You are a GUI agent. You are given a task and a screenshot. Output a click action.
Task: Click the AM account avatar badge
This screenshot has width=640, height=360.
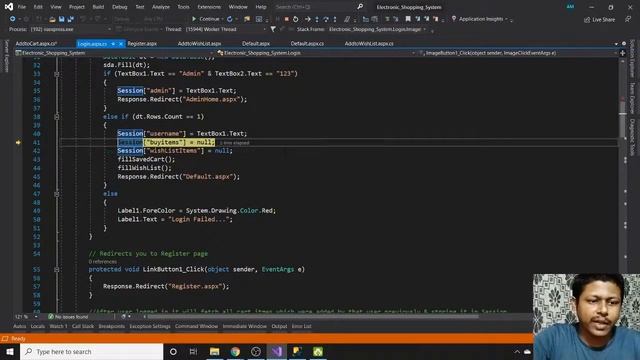(x=570, y=7)
